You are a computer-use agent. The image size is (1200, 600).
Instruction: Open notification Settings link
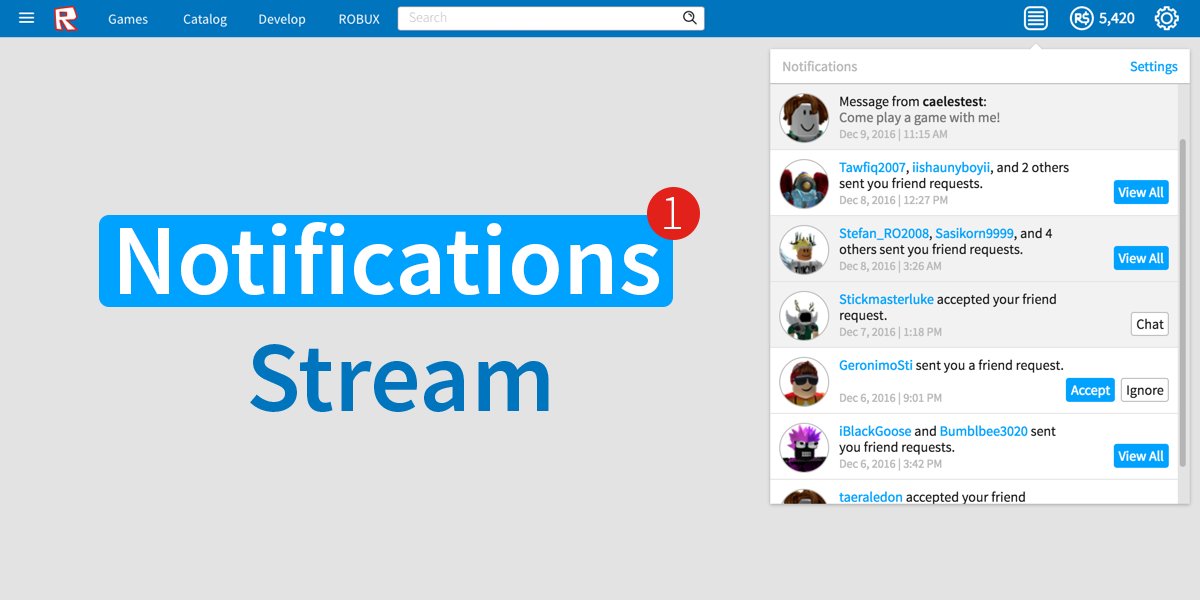tap(1154, 66)
